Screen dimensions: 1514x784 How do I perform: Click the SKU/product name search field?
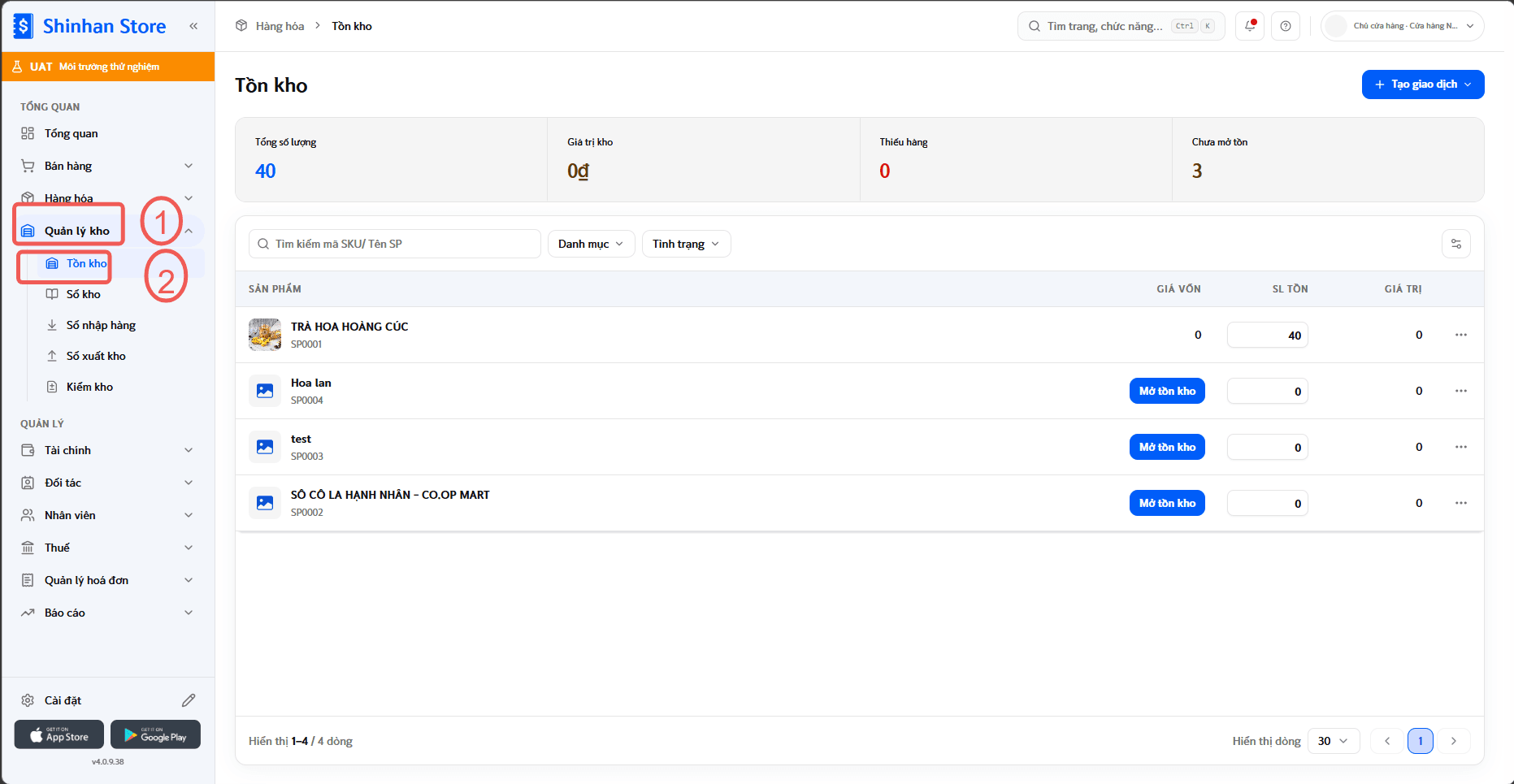(x=395, y=244)
